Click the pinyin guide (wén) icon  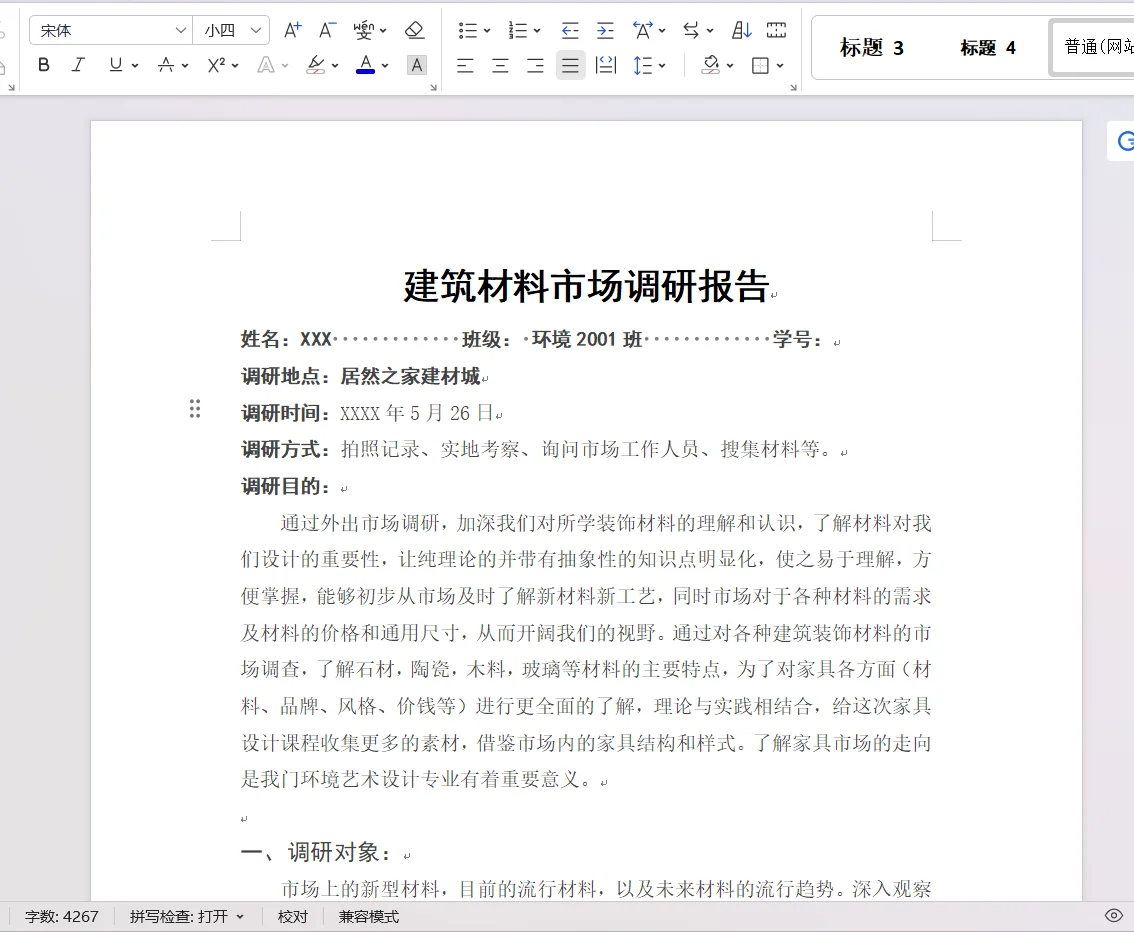[x=363, y=30]
